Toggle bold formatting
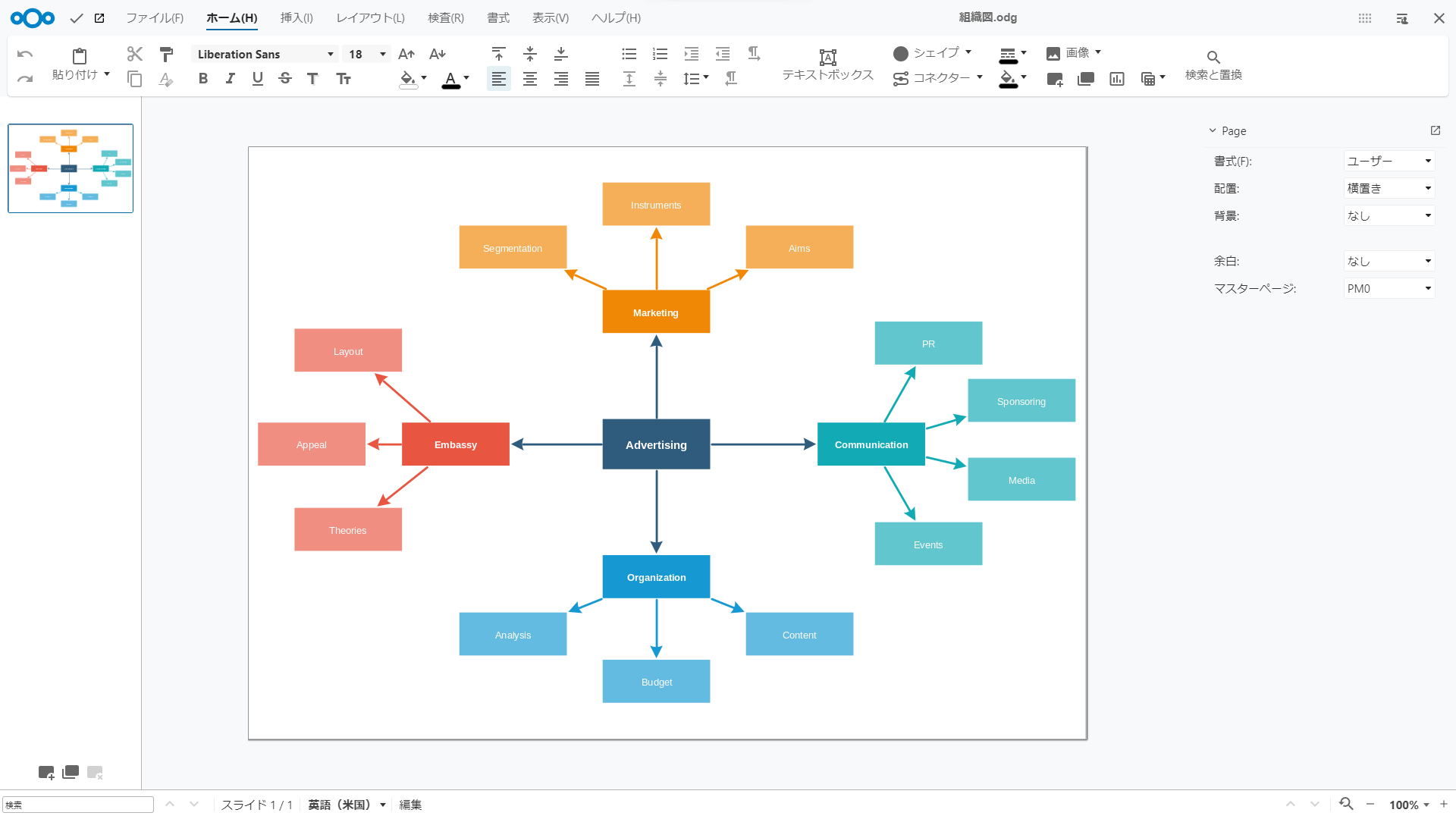 (x=203, y=78)
